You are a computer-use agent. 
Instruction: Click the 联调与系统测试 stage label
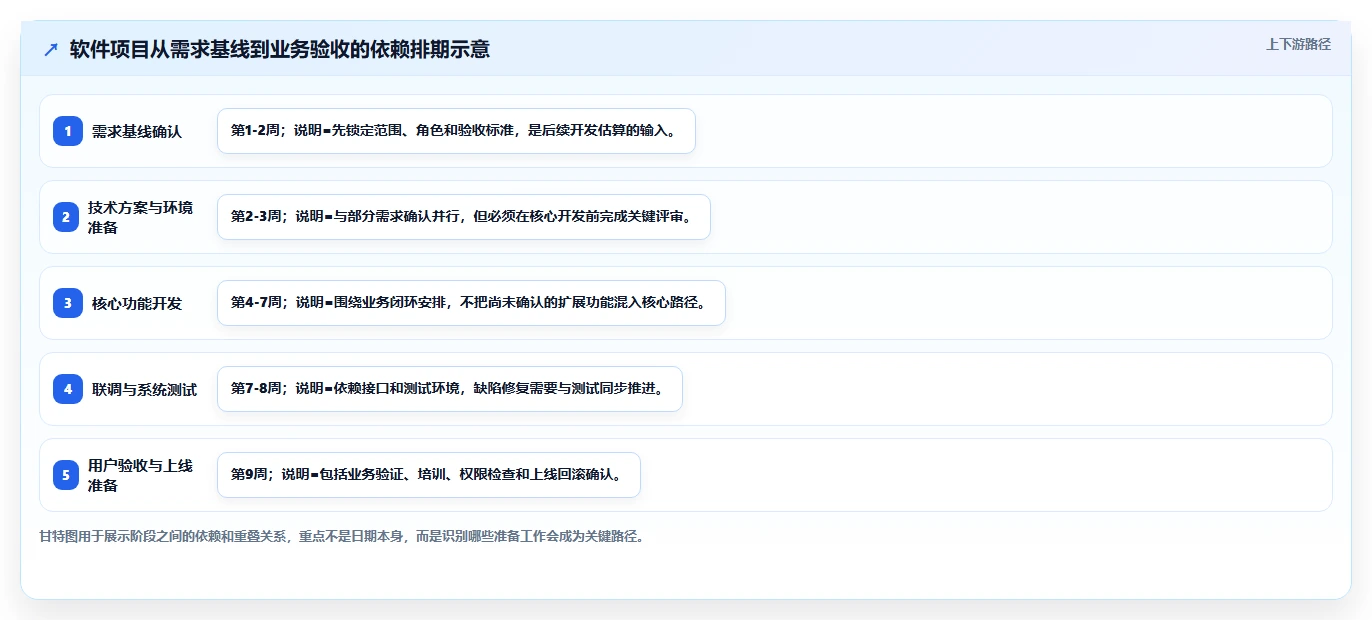pyautogui.click(x=144, y=389)
